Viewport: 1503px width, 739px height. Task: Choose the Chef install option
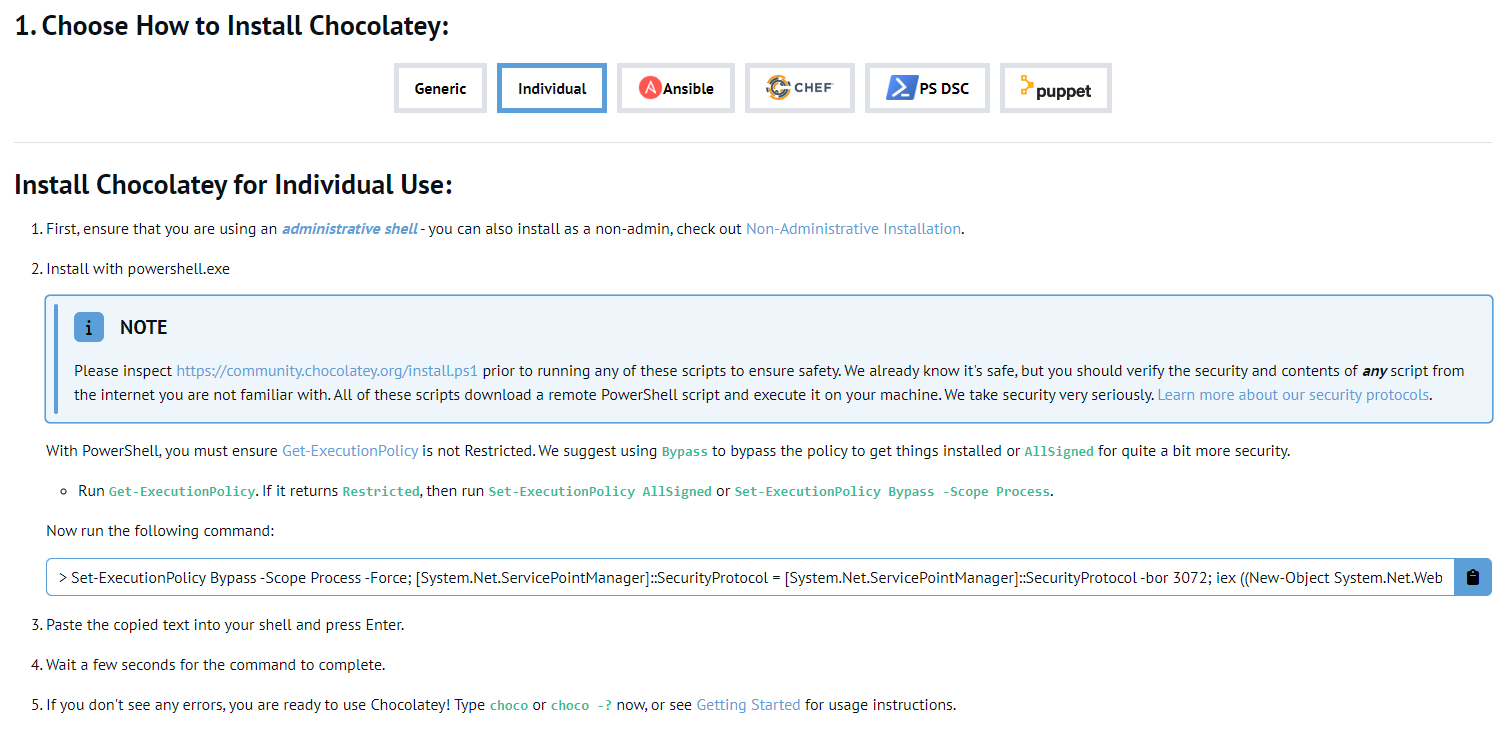click(x=800, y=88)
